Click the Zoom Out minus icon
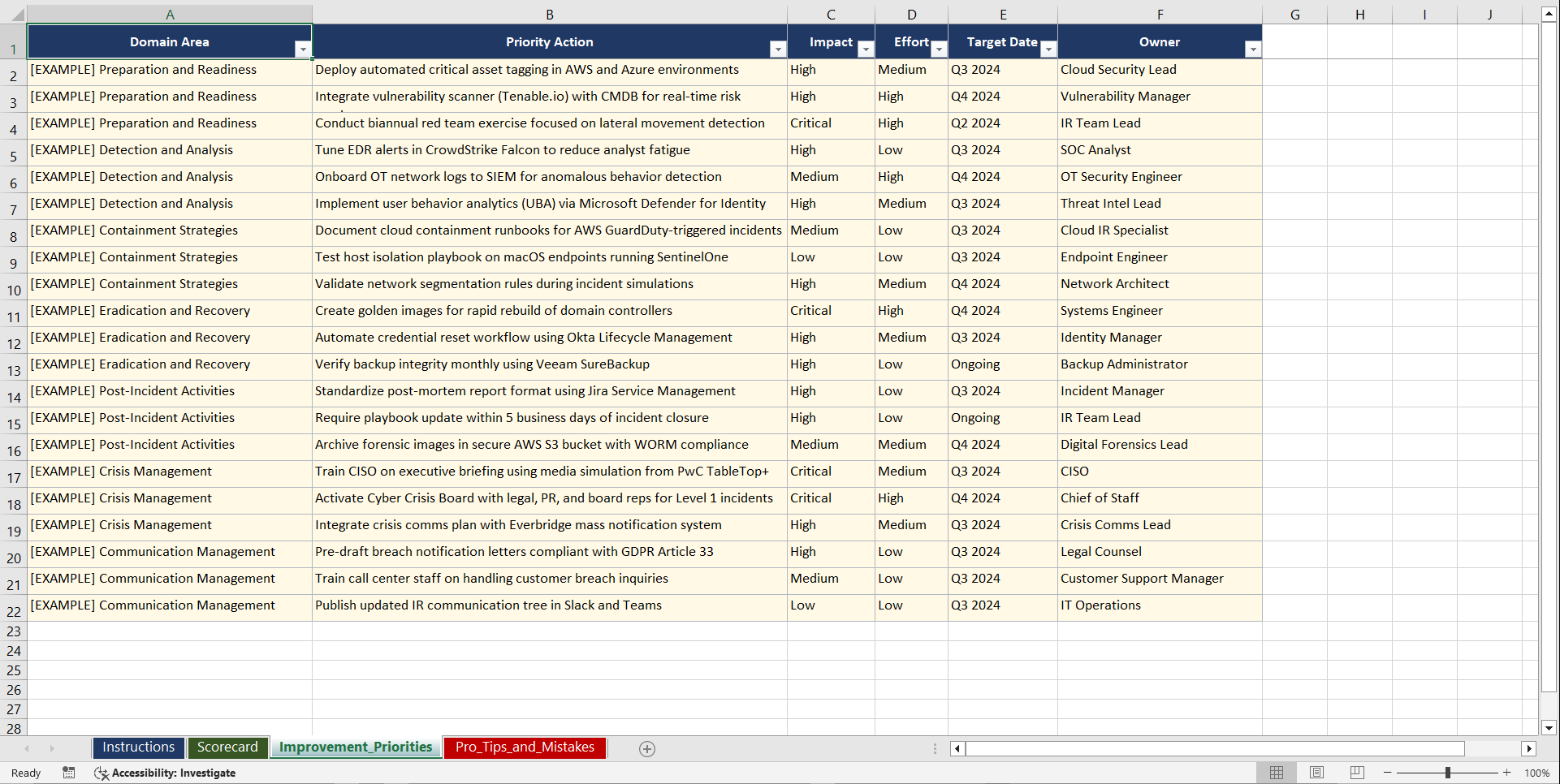 [1387, 773]
